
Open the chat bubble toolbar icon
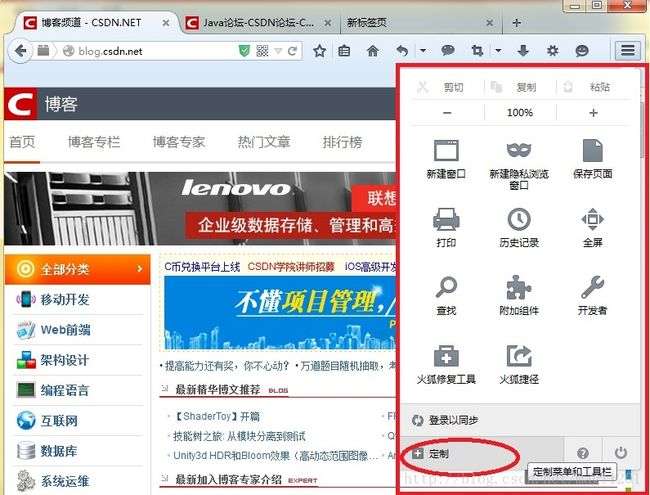tap(448, 51)
